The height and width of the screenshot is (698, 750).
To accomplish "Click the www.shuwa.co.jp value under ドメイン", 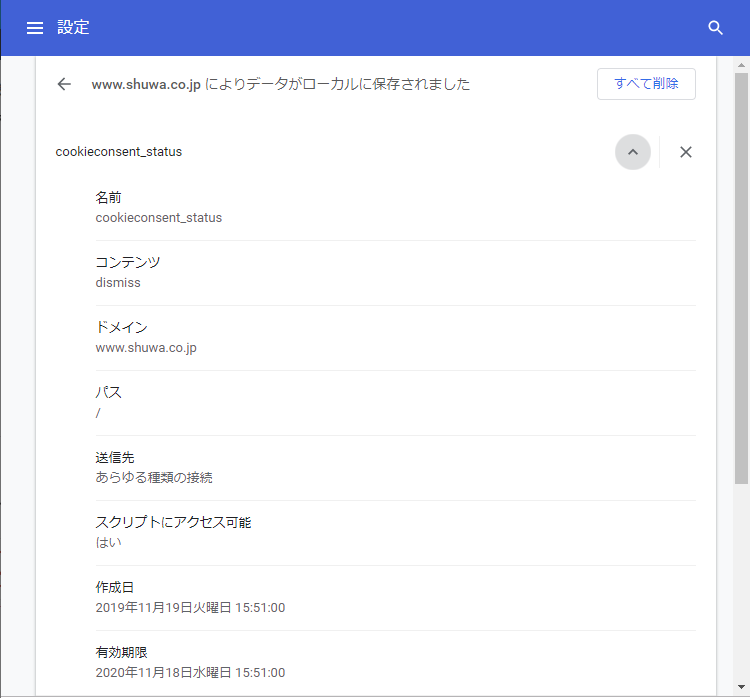I will [x=146, y=347].
